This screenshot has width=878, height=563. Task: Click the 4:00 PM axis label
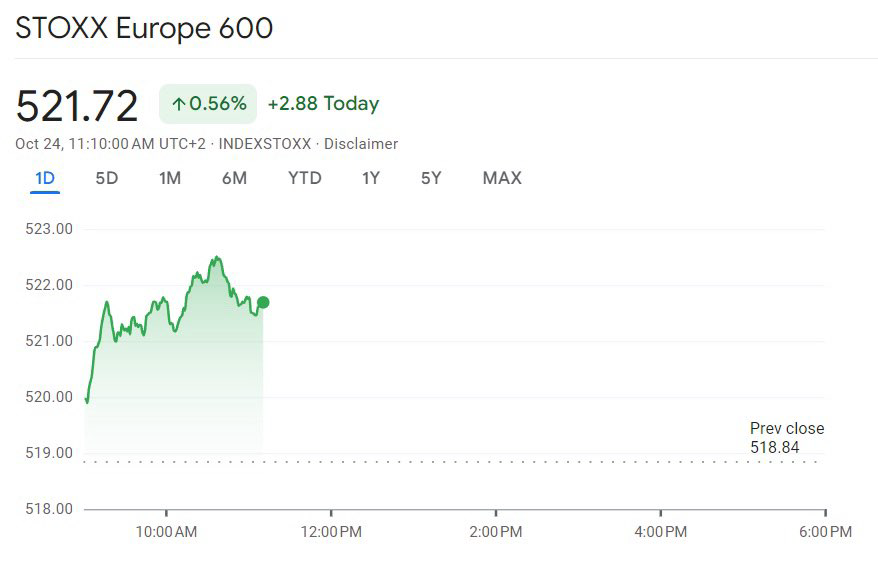(x=661, y=532)
